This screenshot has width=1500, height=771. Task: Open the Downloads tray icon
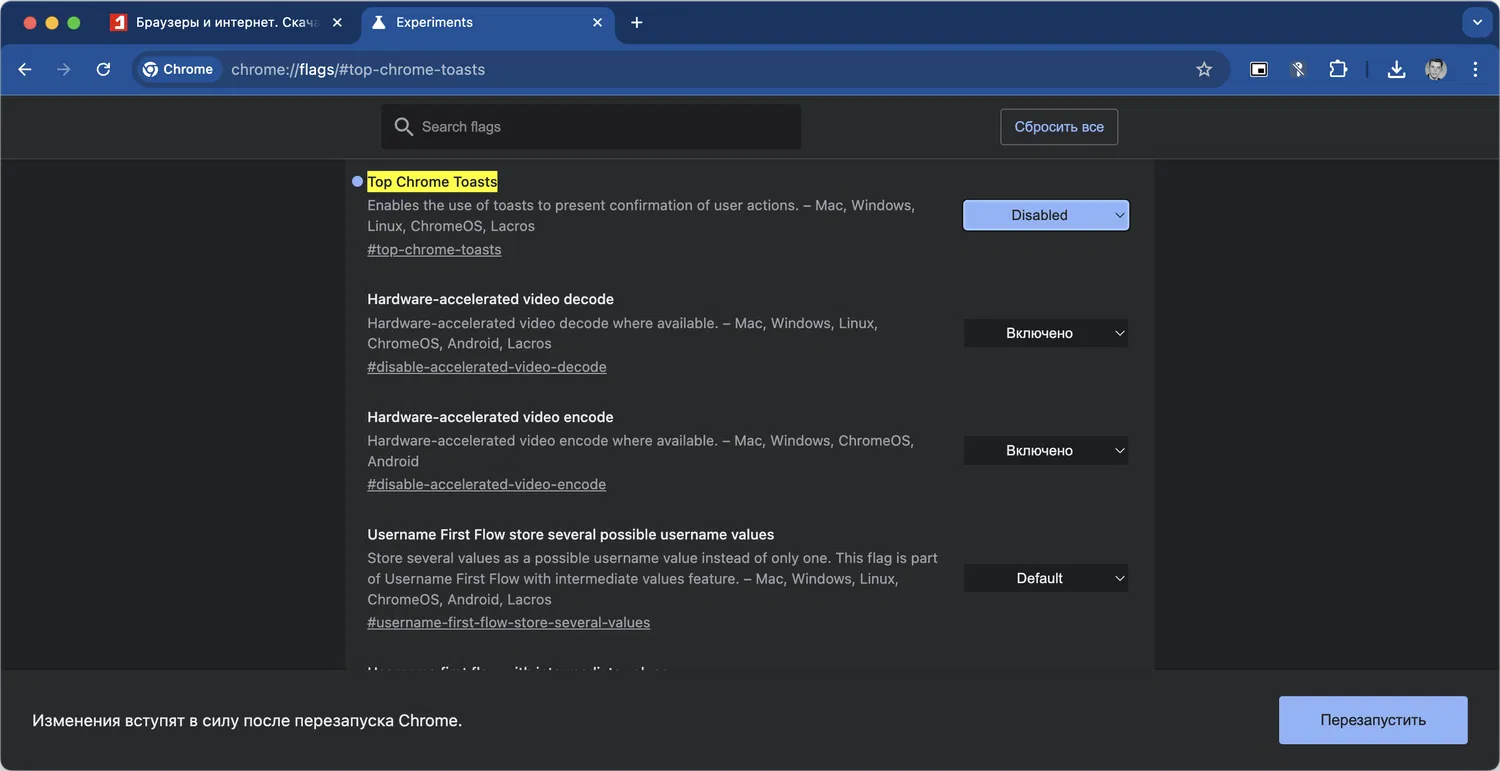[x=1397, y=70]
